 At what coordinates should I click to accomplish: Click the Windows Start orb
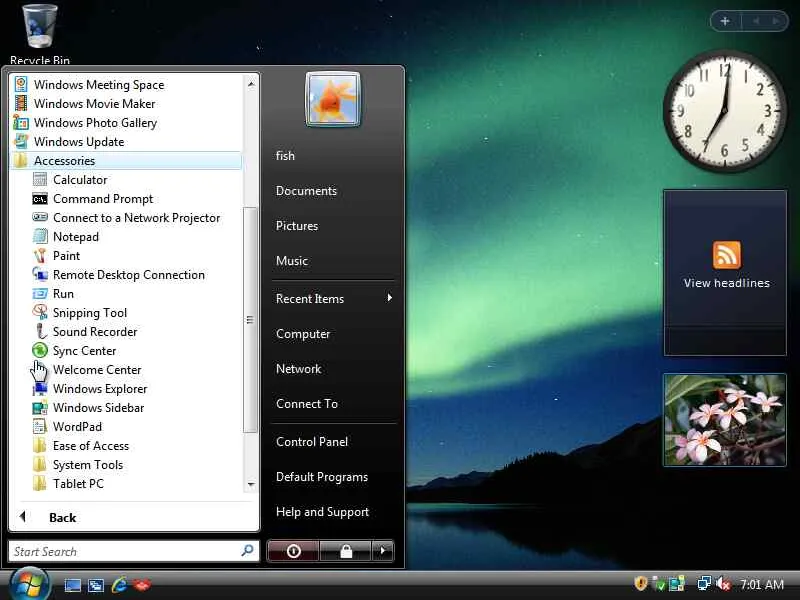(x=29, y=584)
